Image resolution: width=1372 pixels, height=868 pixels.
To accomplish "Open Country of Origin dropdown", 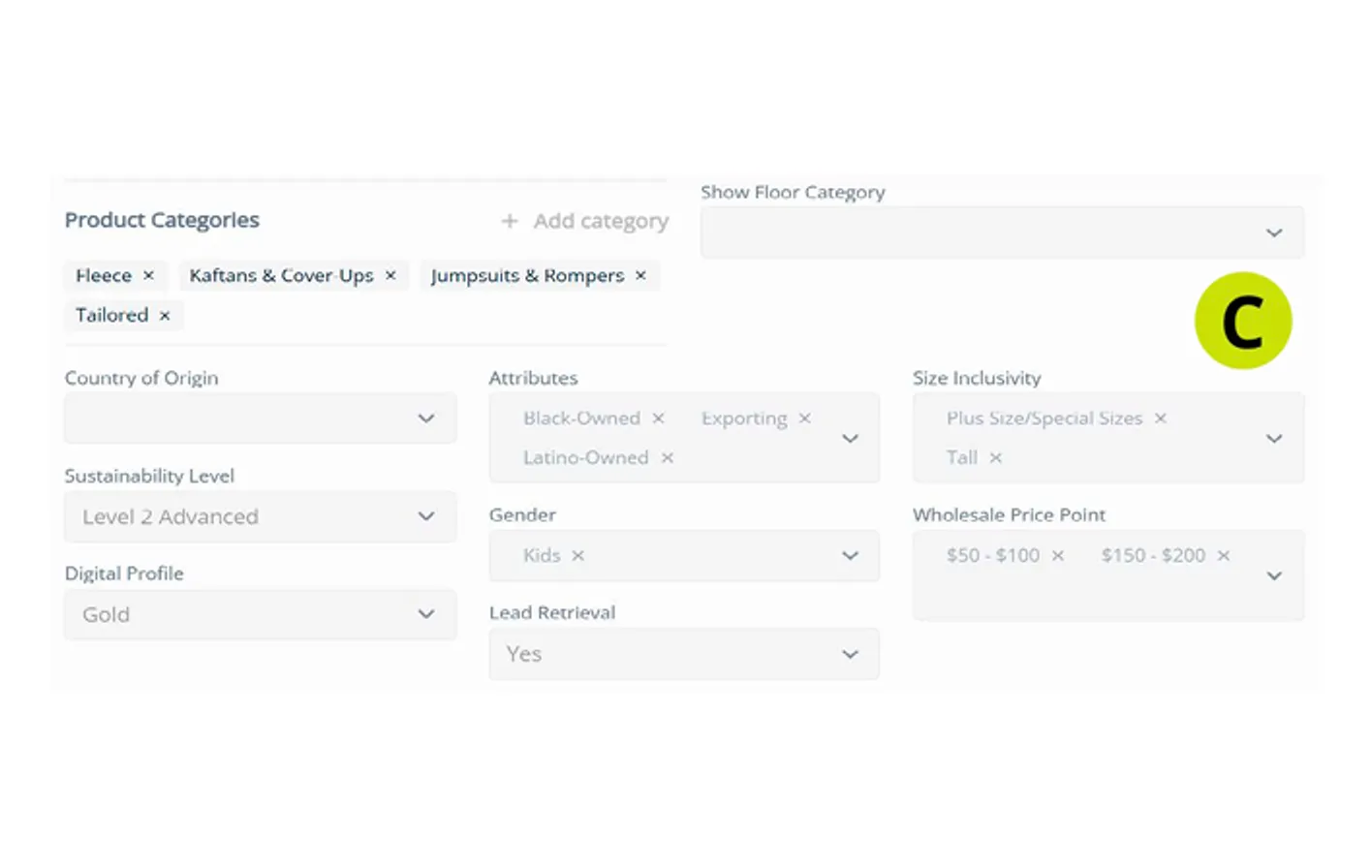I will (x=260, y=418).
